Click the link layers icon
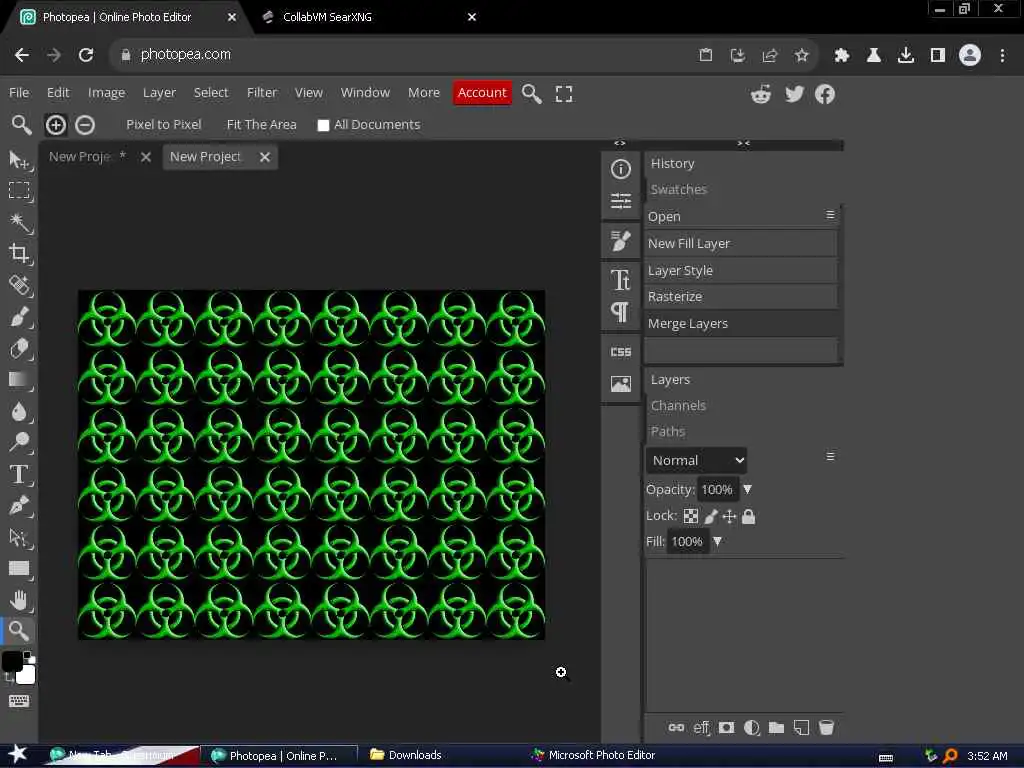 (x=676, y=728)
